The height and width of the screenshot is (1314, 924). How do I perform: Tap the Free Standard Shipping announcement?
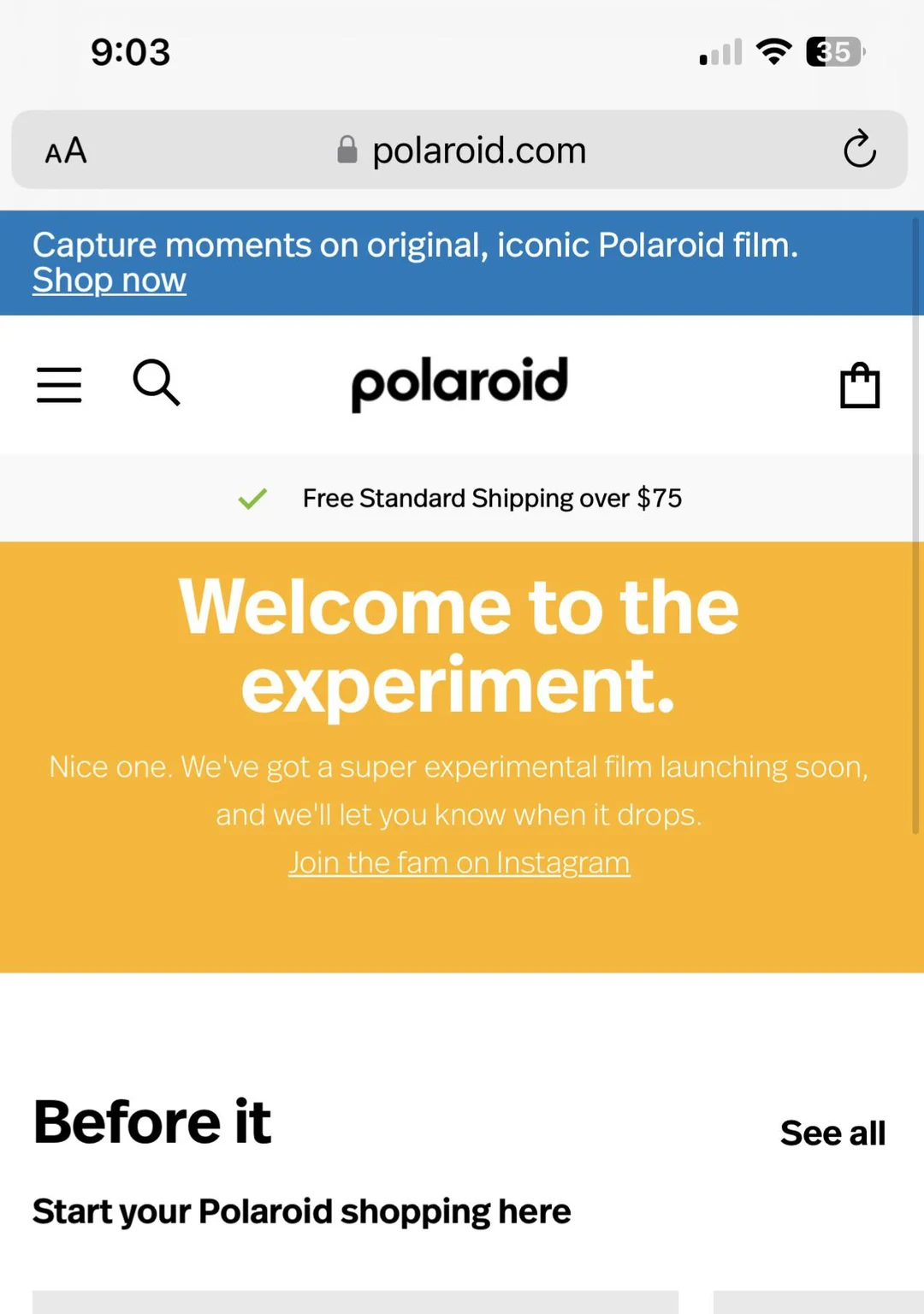tap(492, 498)
